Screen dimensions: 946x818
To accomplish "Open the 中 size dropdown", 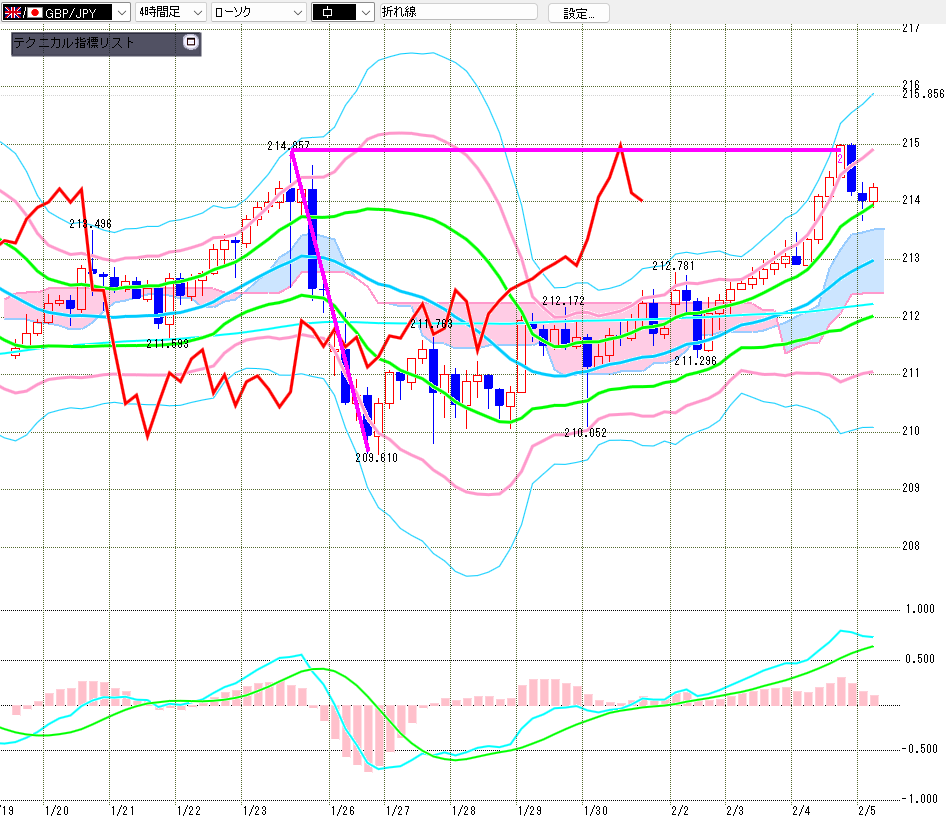I will (x=364, y=12).
